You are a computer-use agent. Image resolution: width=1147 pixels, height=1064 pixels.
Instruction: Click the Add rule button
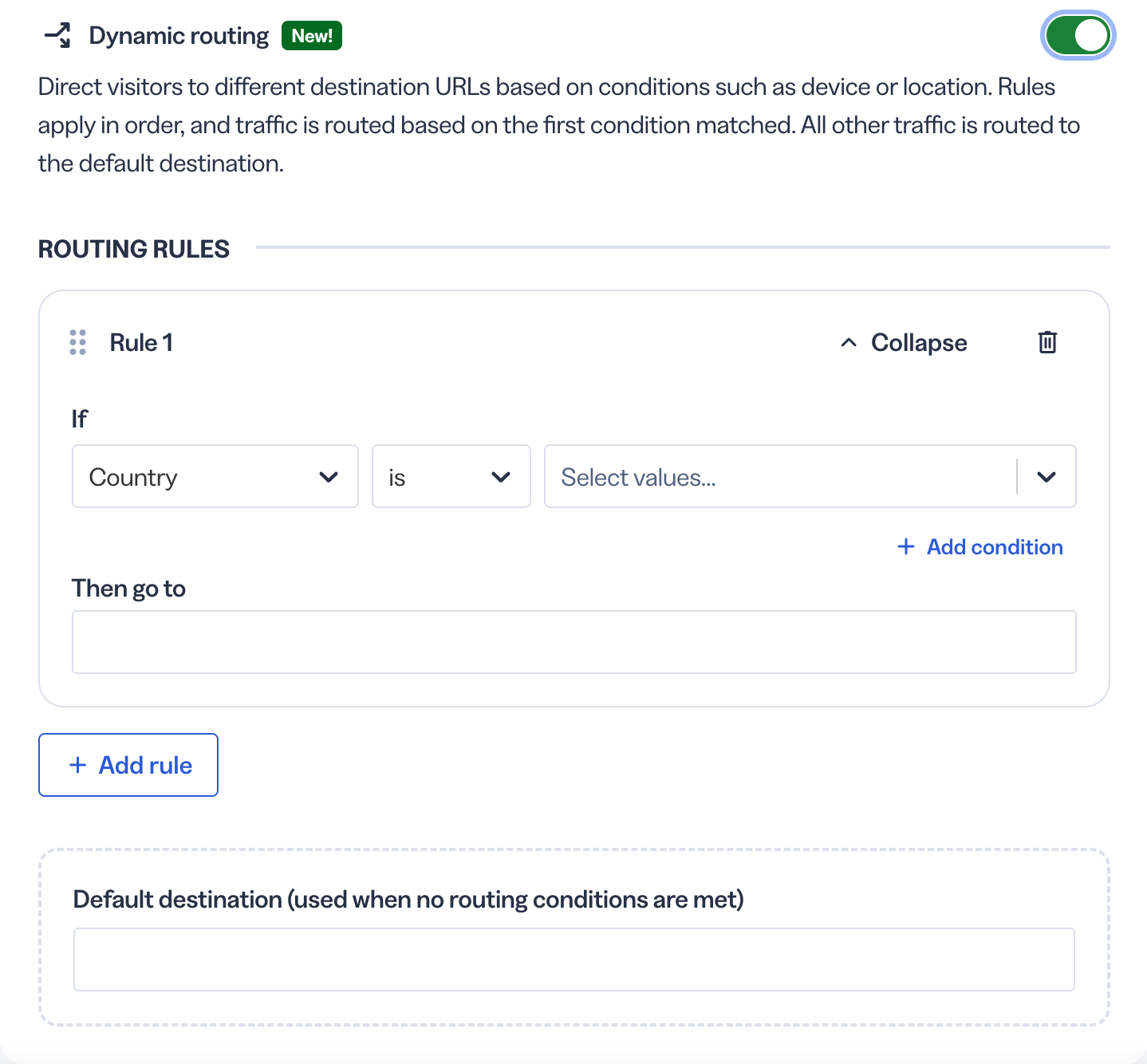coord(128,765)
